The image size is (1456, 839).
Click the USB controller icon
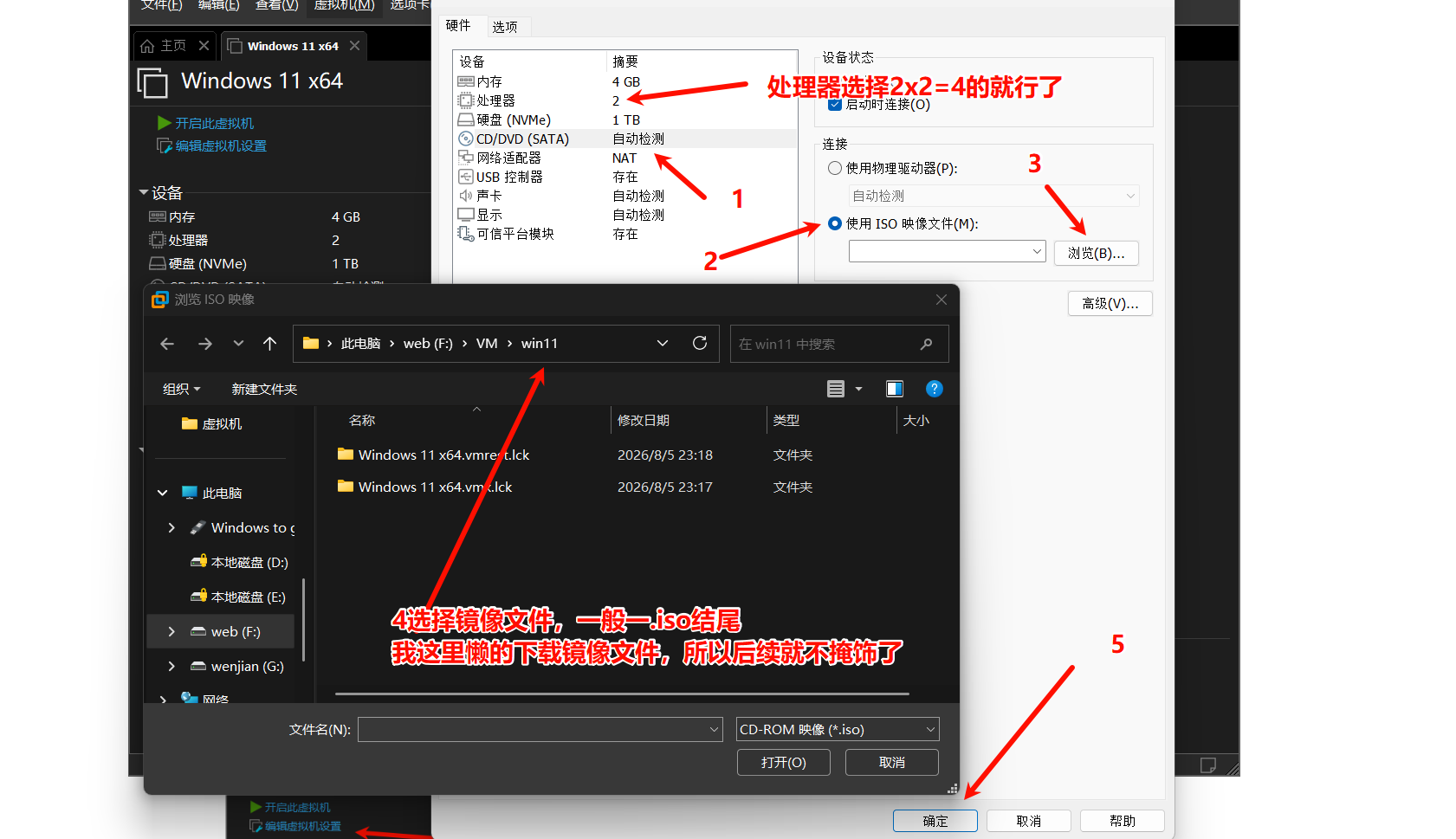click(x=466, y=177)
